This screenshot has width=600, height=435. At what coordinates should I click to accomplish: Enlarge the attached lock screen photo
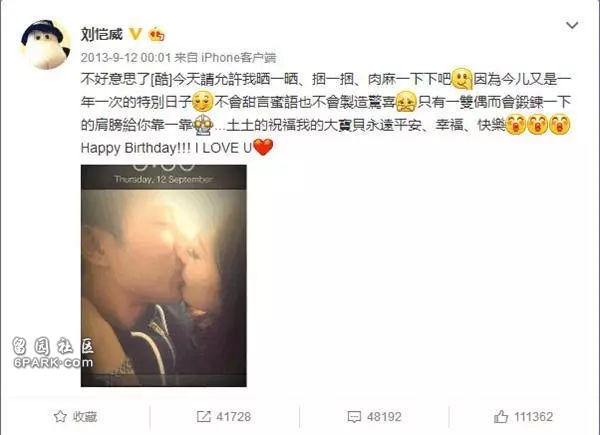click(164, 275)
